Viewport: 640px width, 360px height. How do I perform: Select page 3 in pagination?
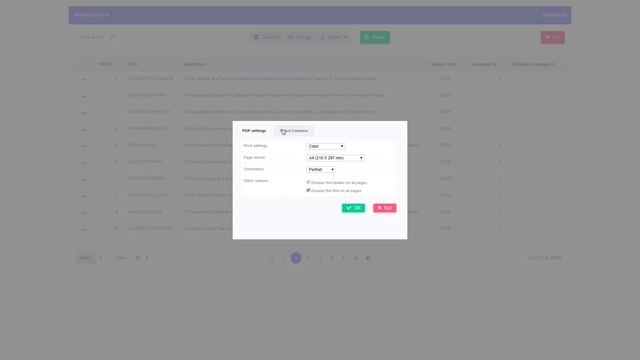pyautogui.click(x=320, y=258)
